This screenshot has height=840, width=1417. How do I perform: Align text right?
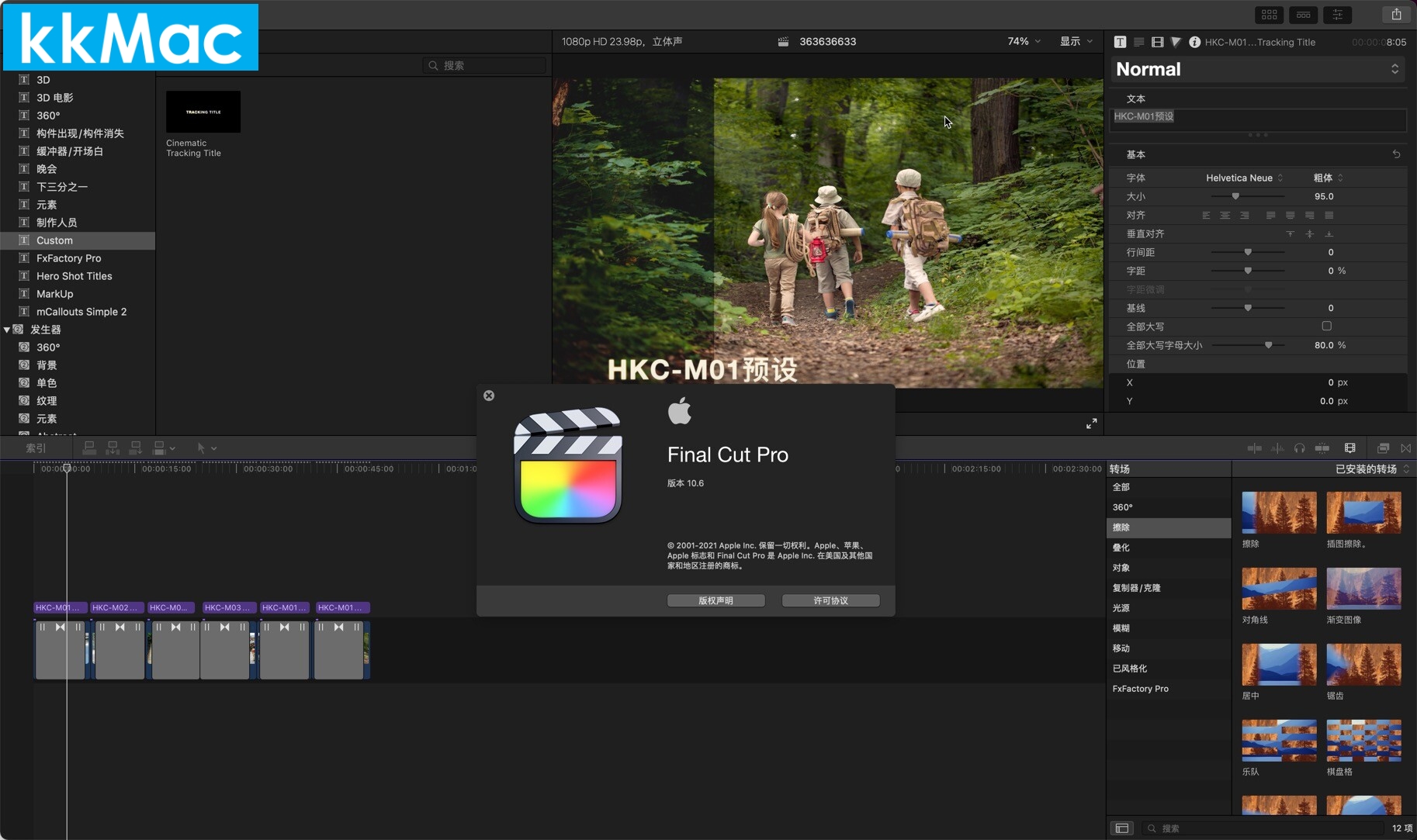coord(1244,216)
